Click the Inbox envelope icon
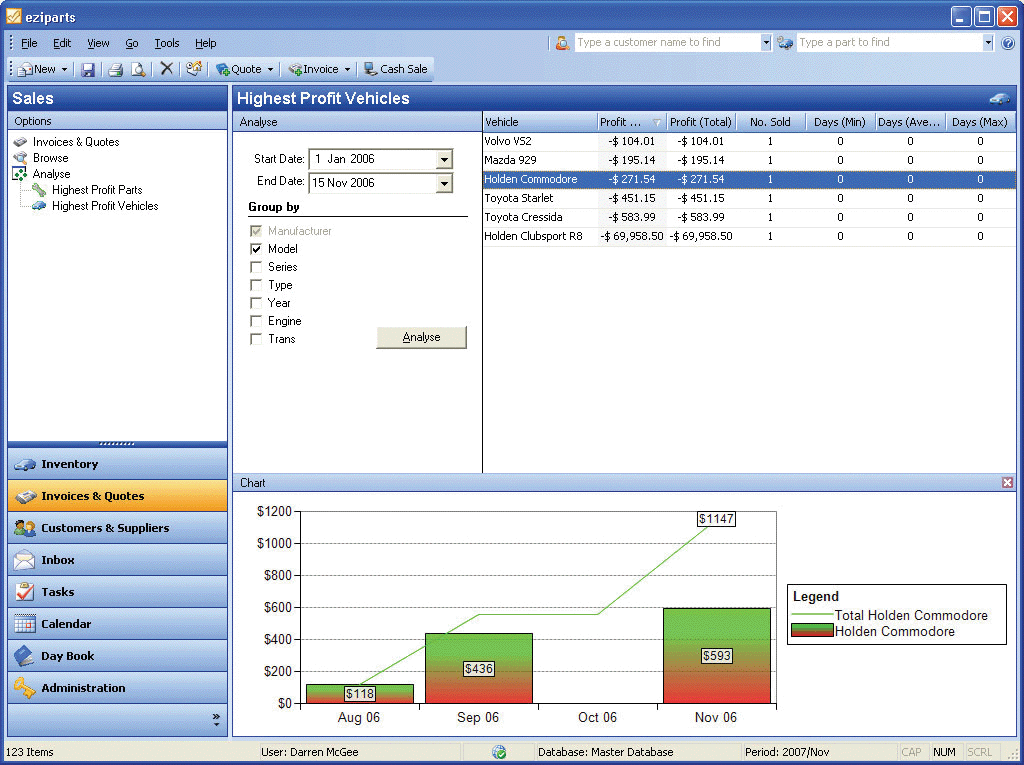Viewport: 1024px width, 765px height. pyautogui.click(x=25, y=561)
